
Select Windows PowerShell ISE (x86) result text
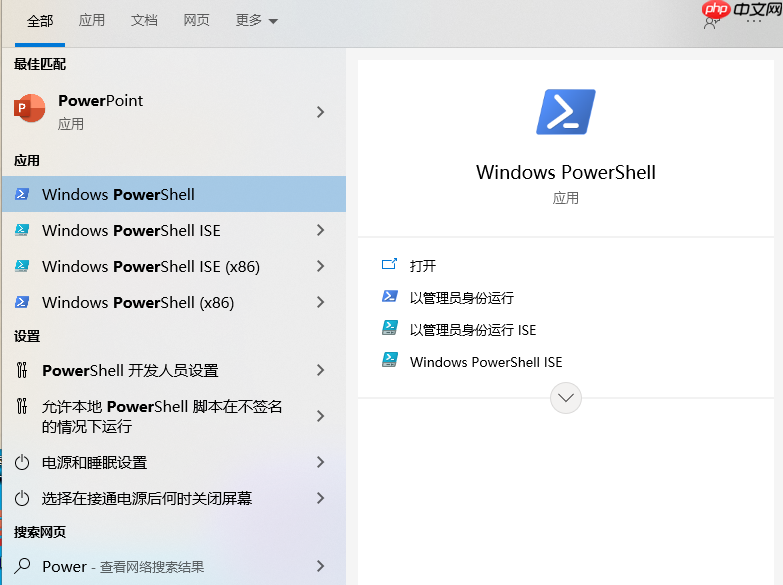[151, 266]
